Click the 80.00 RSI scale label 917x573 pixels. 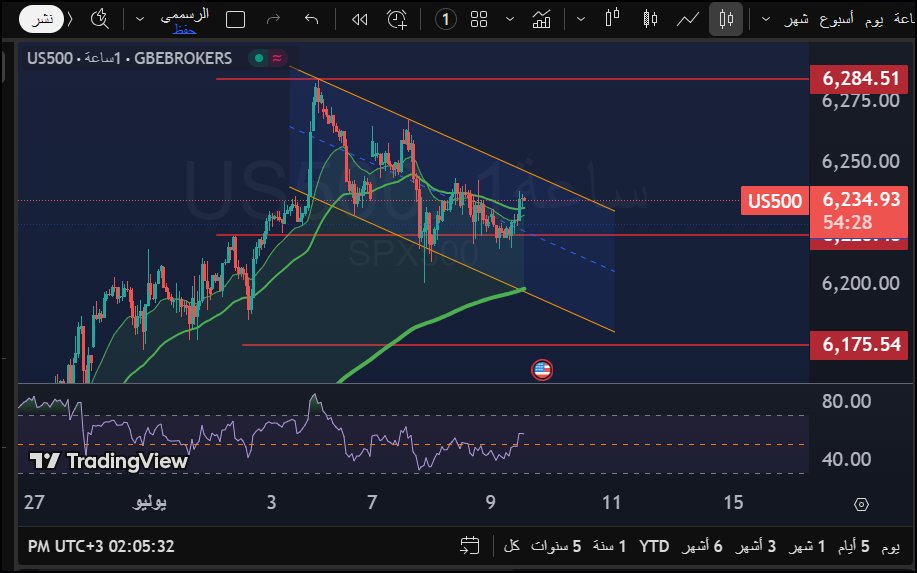point(846,401)
